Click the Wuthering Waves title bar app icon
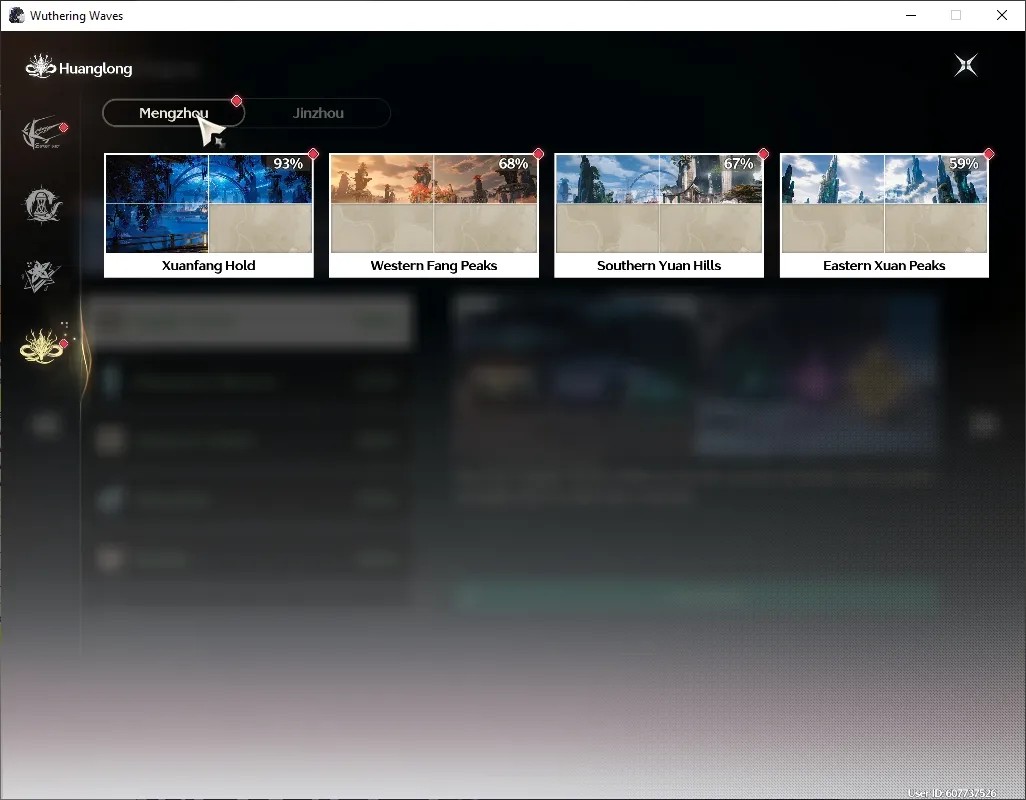 point(16,15)
